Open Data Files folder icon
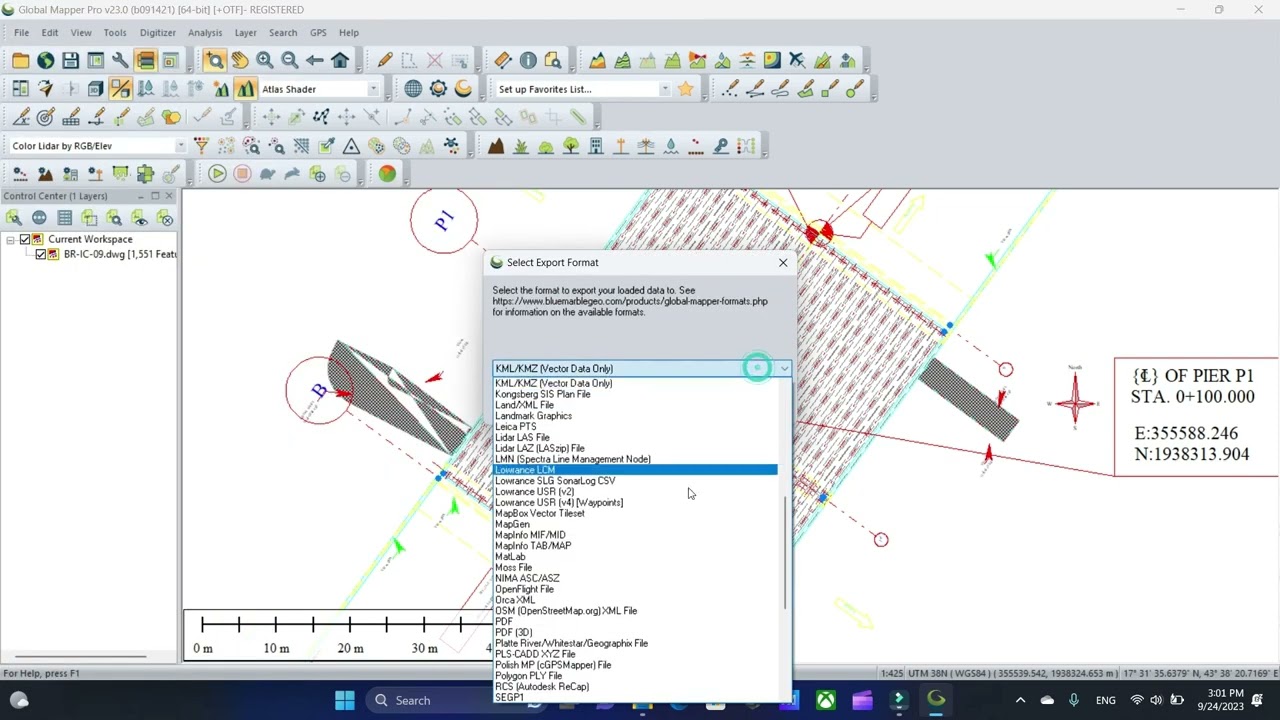Image resolution: width=1280 pixels, height=720 pixels. coord(21,61)
